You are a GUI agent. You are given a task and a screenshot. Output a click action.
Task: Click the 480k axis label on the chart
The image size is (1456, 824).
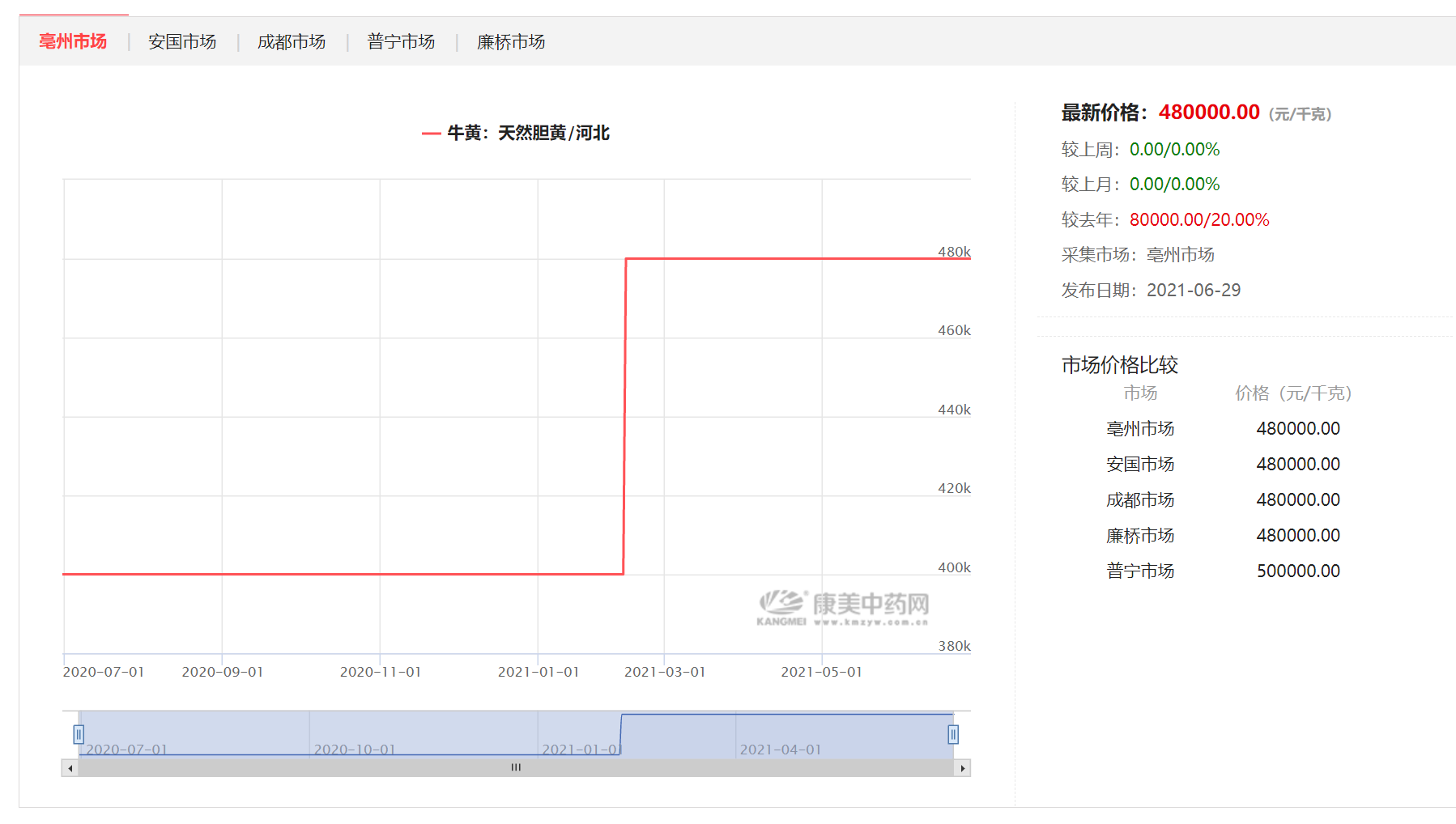pyautogui.click(x=954, y=252)
